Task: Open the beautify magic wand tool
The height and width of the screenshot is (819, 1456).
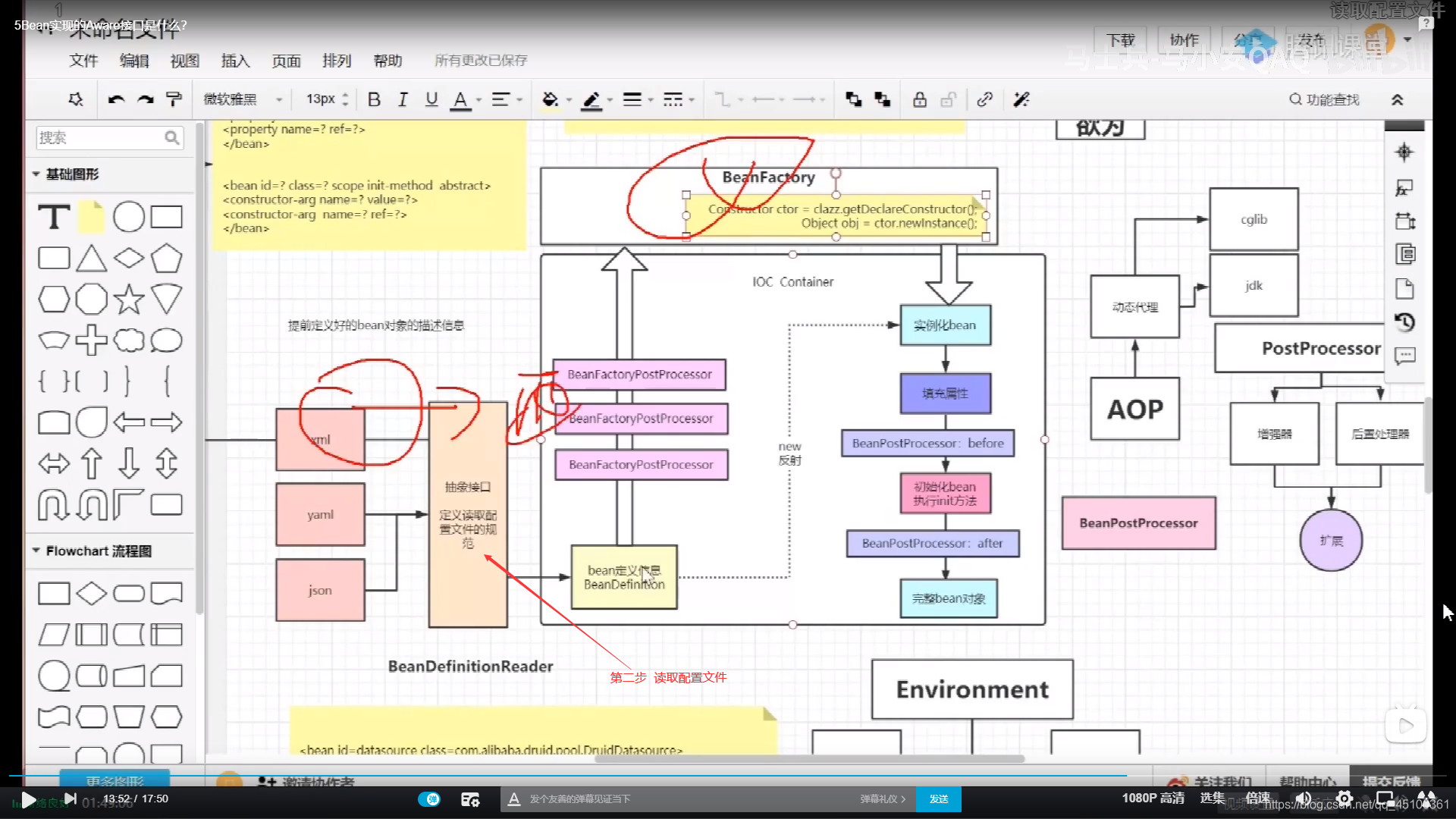Action: coord(1021,99)
